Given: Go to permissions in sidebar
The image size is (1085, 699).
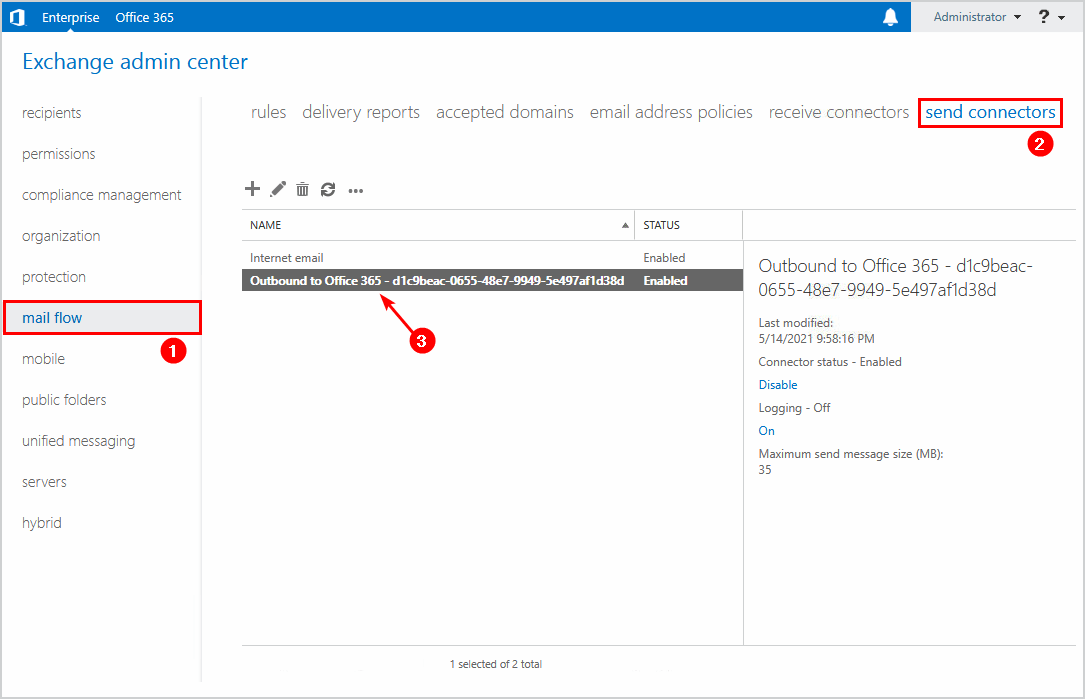Looking at the screenshot, I should point(59,154).
